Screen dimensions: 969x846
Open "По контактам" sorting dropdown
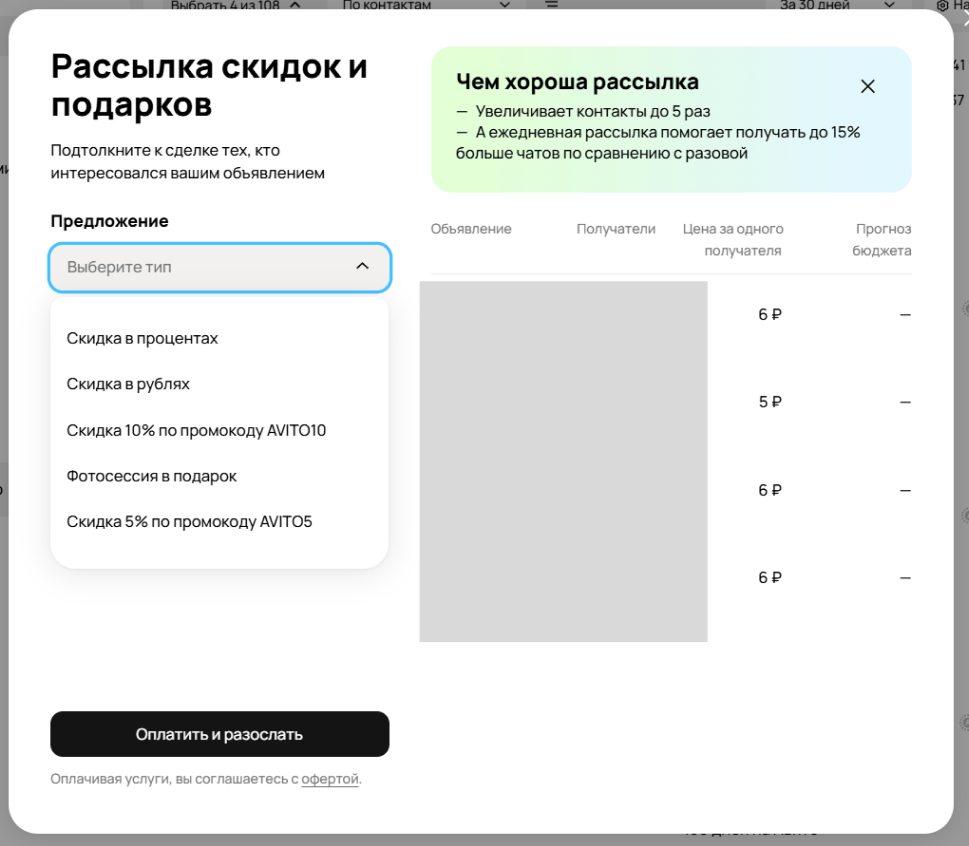click(426, 5)
